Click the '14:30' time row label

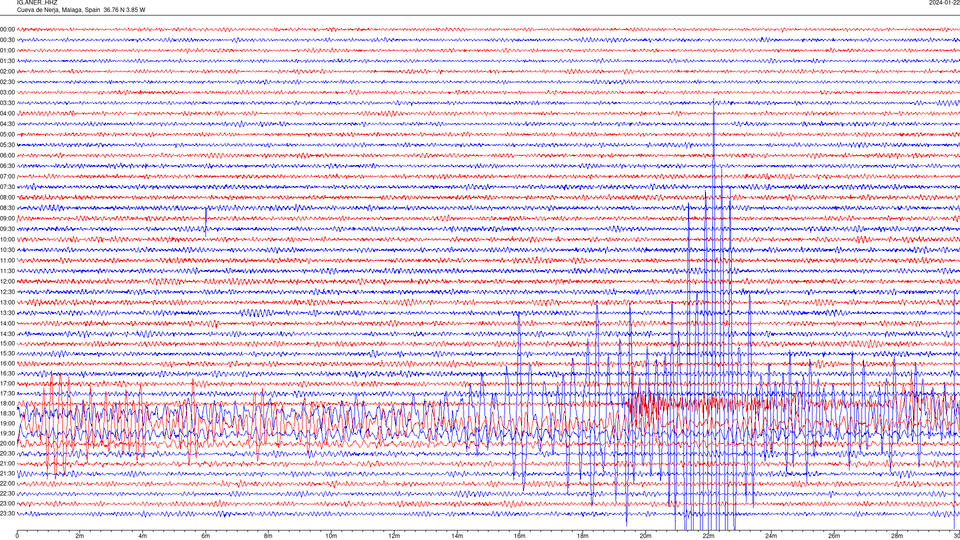point(7,334)
